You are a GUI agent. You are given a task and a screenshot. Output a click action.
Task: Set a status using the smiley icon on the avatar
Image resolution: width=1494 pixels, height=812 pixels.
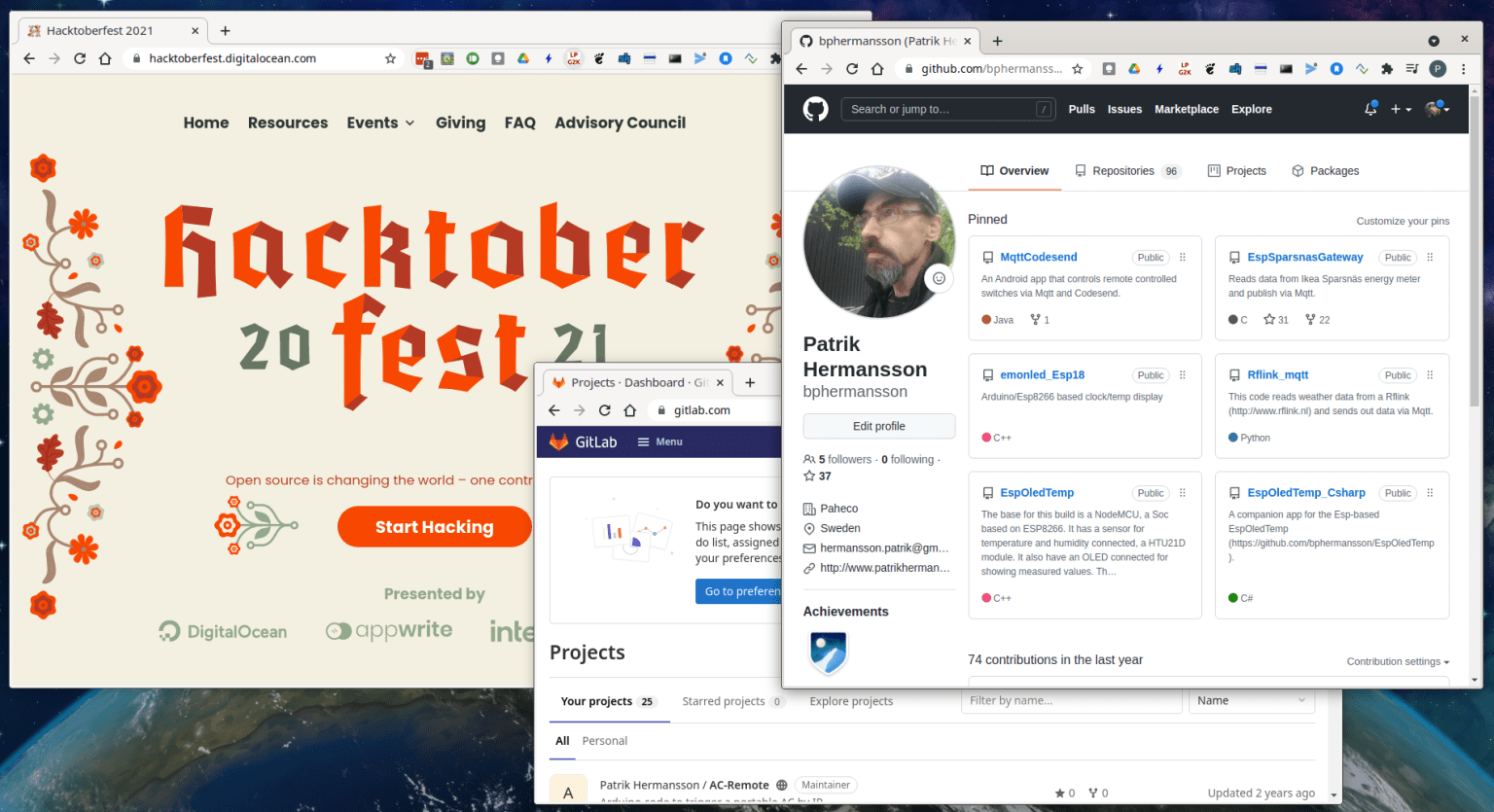coord(939,277)
